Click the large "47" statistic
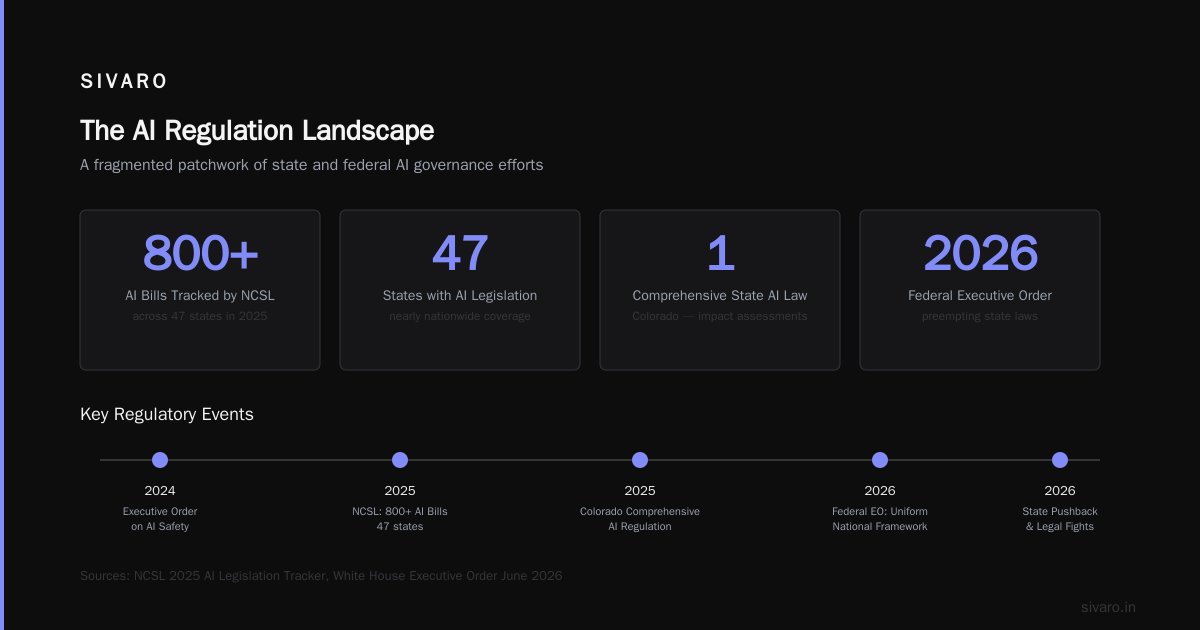 [x=460, y=253]
